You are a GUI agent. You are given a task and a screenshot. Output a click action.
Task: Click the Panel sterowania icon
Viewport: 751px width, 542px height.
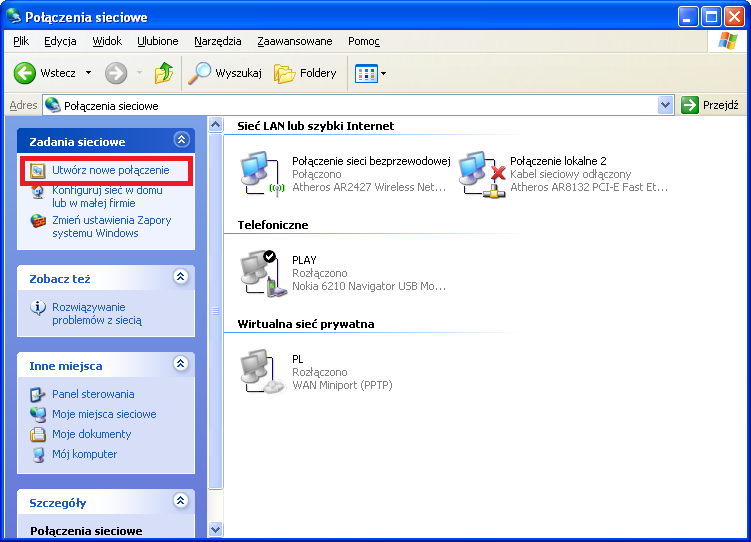[x=38, y=395]
